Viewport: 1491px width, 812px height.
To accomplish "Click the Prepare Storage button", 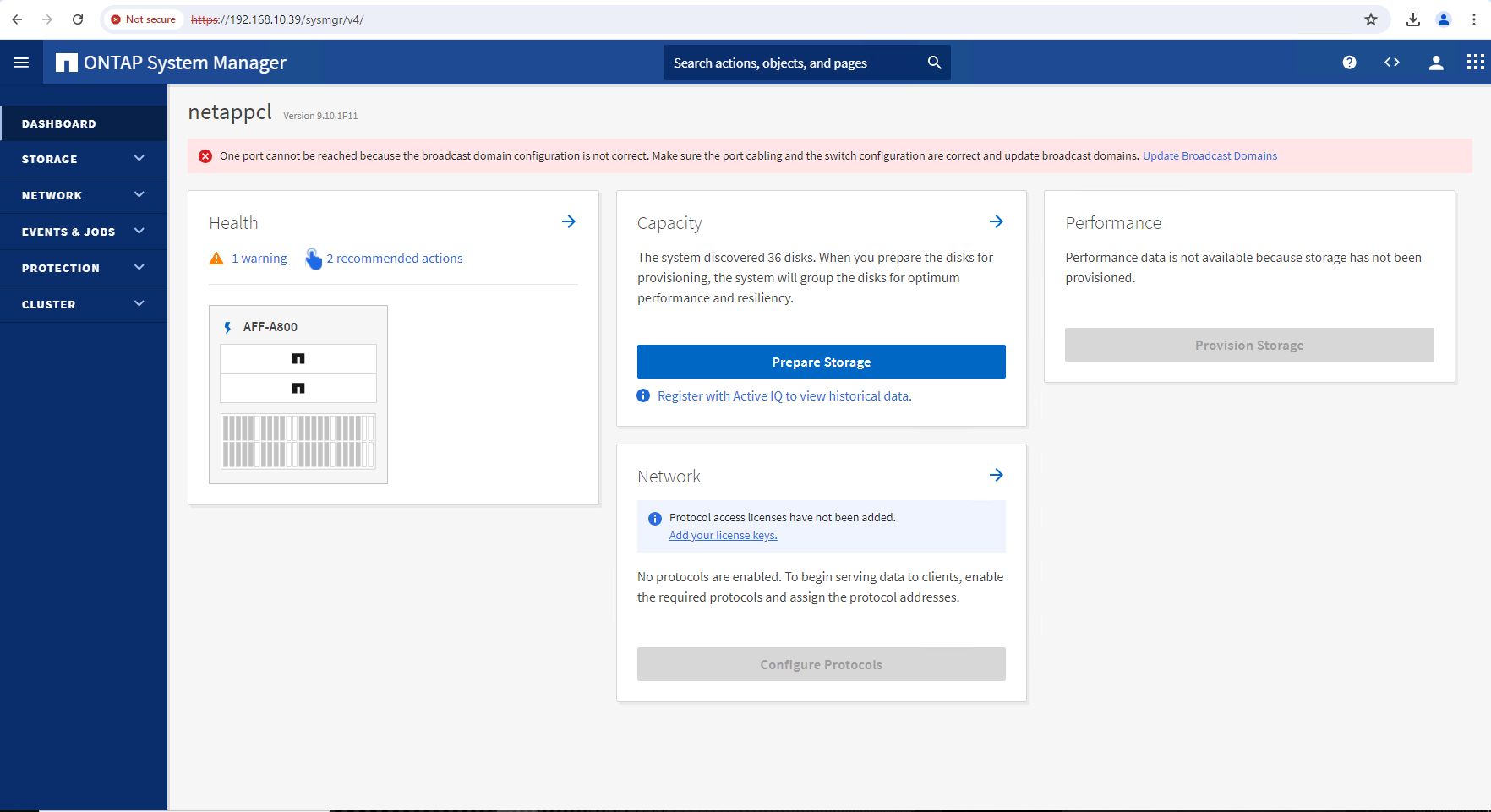I will [x=822, y=362].
